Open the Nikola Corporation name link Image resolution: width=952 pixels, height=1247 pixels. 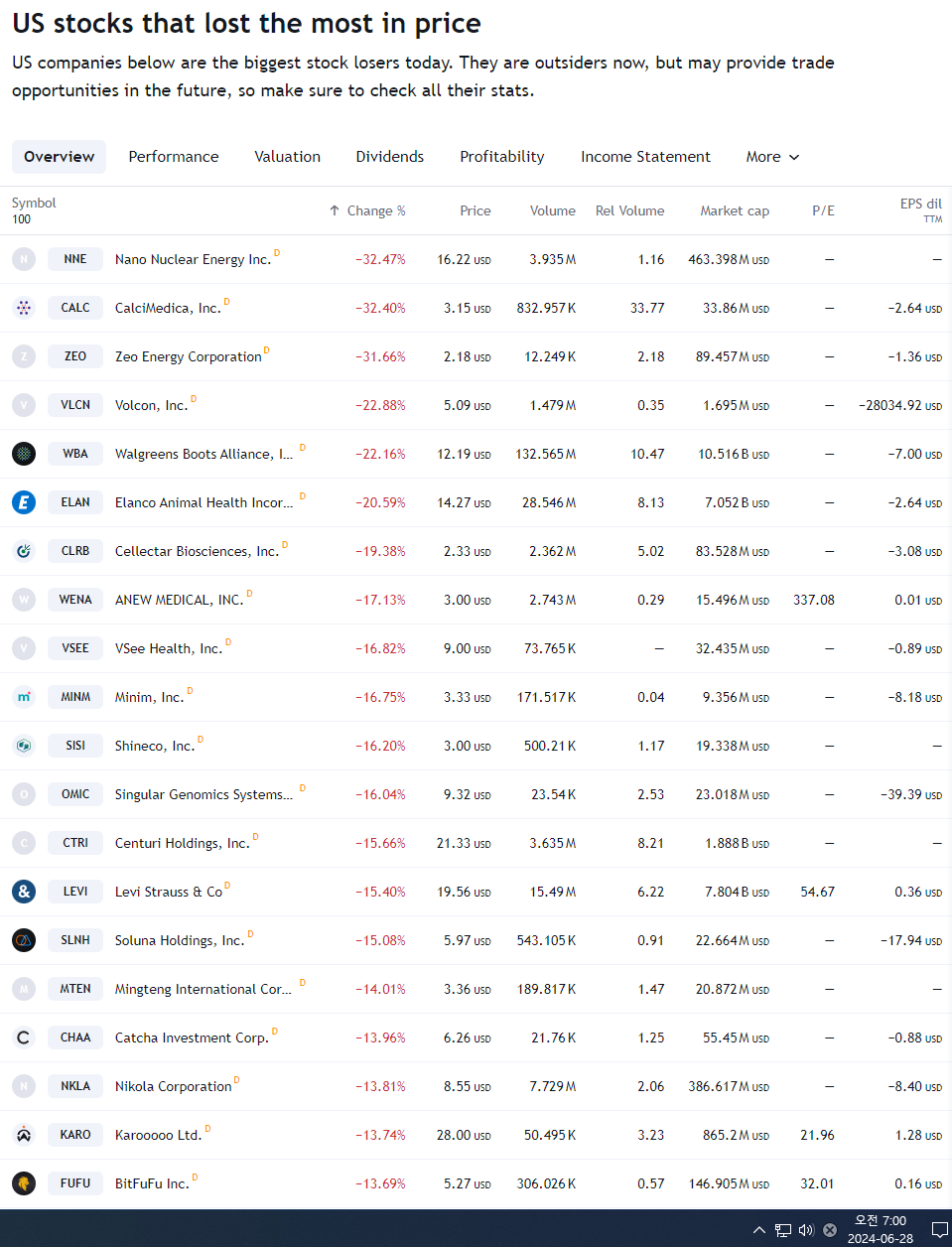tap(174, 1086)
